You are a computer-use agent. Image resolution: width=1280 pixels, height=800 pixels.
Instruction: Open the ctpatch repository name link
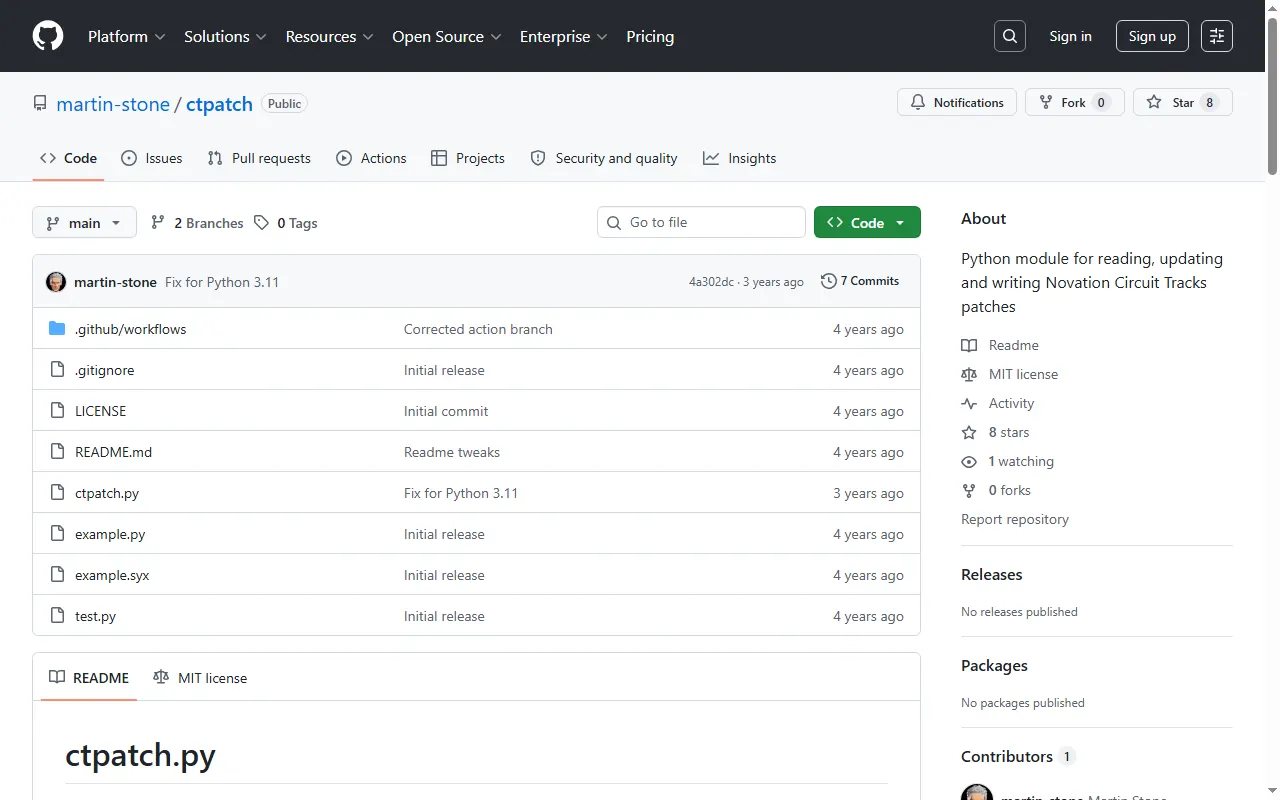tap(219, 104)
